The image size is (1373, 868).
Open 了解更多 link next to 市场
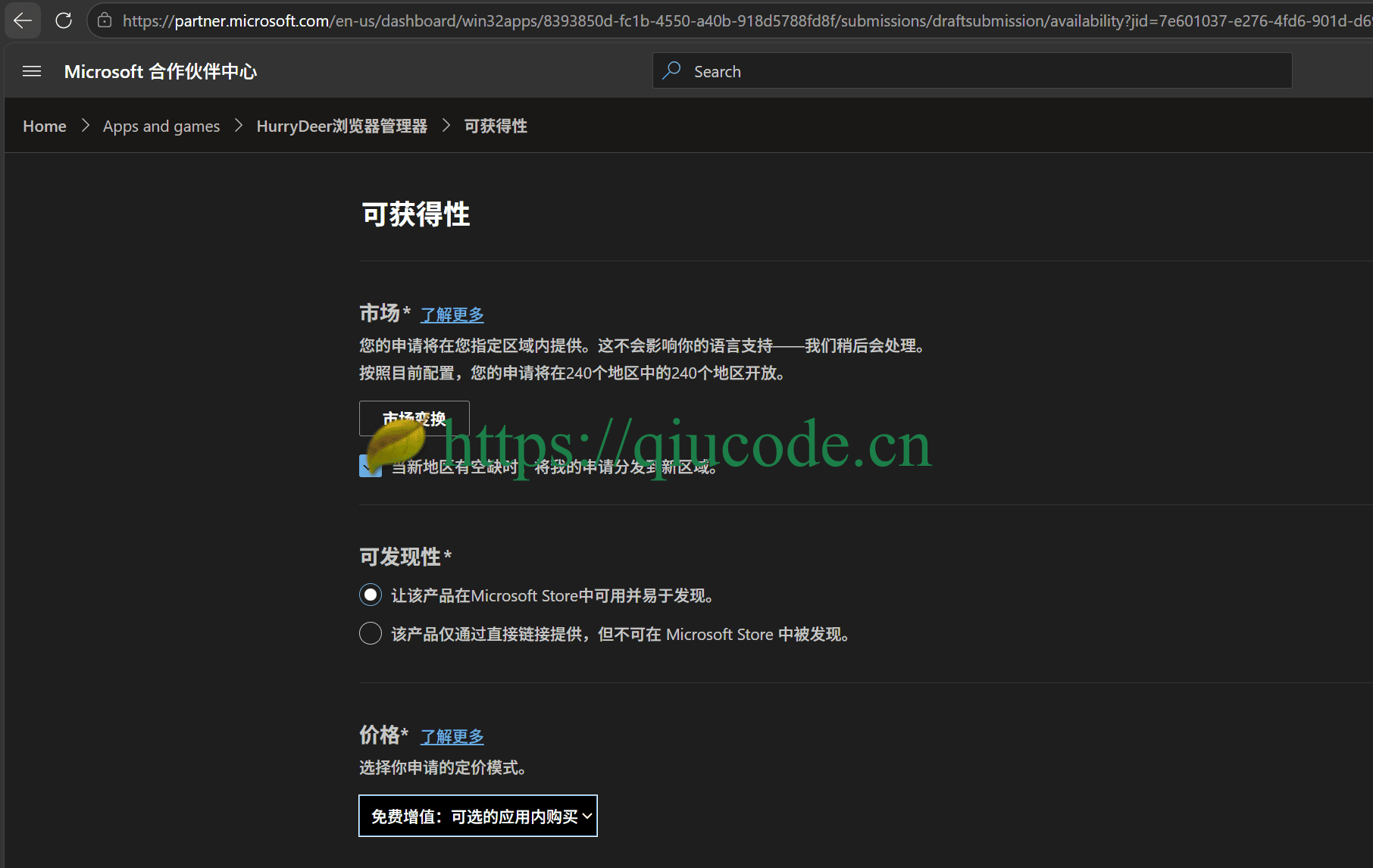452,314
